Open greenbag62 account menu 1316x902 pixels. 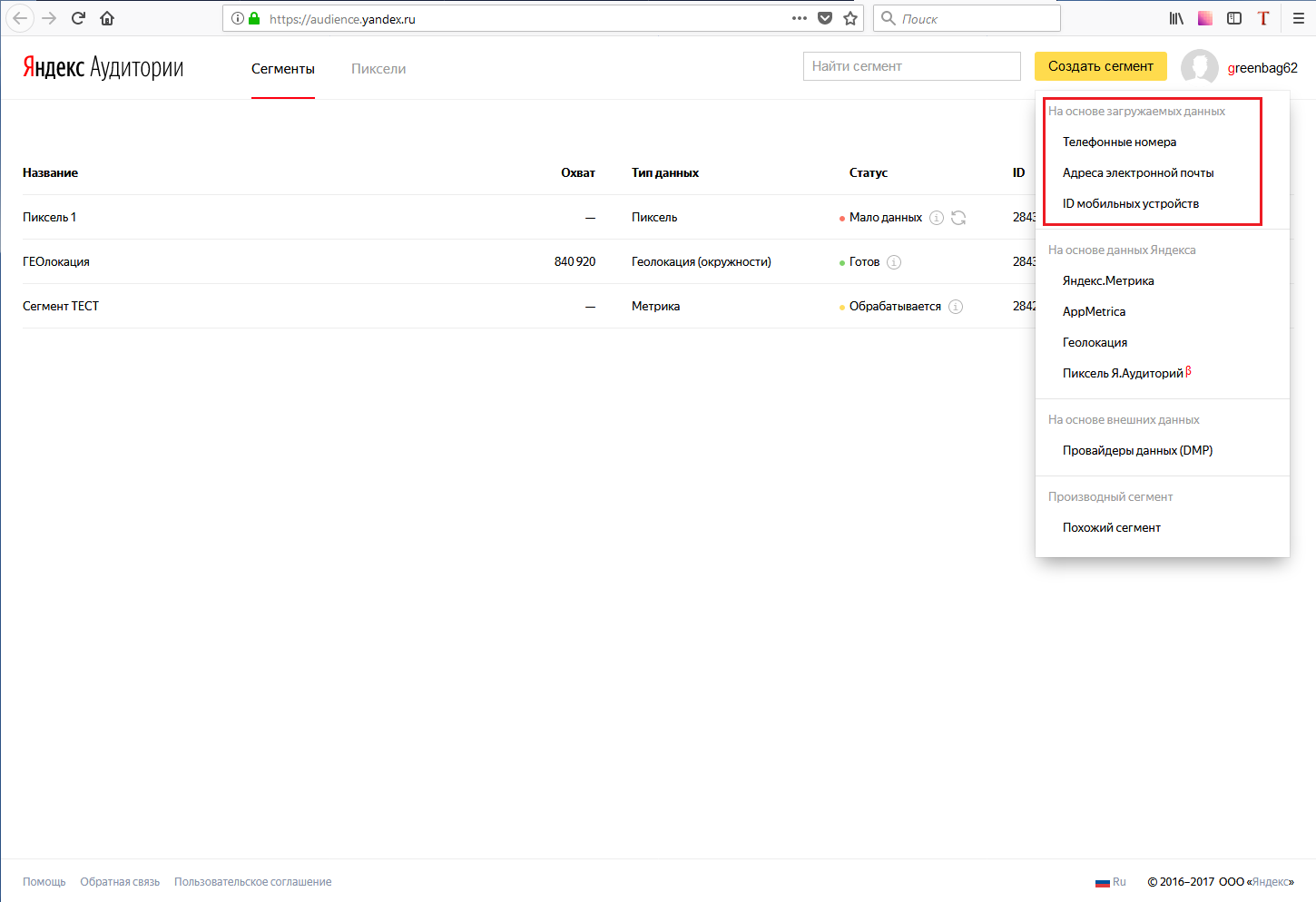[x=1262, y=68]
